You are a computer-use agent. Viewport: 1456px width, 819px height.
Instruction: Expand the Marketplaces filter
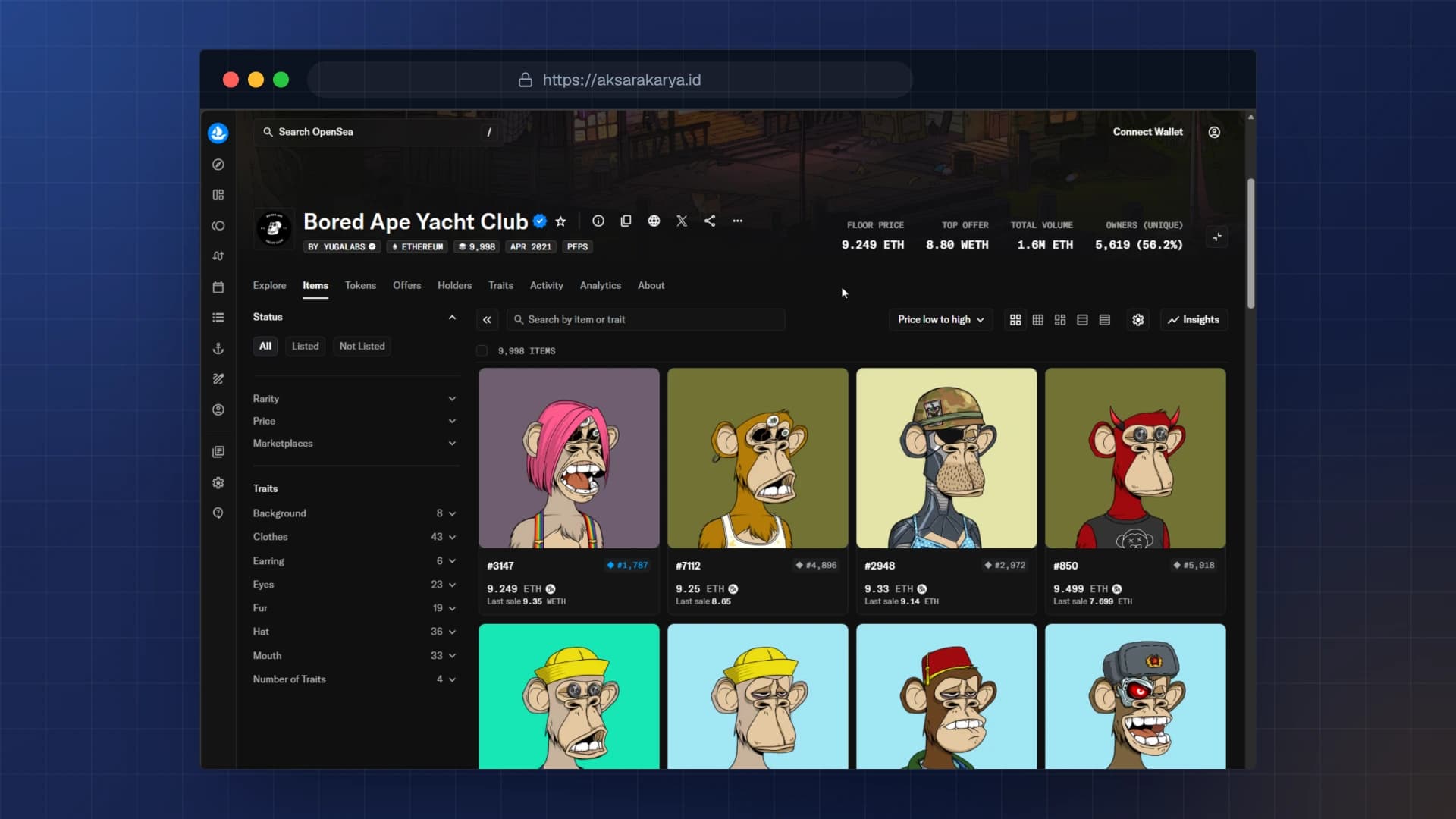tap(355, 444)
